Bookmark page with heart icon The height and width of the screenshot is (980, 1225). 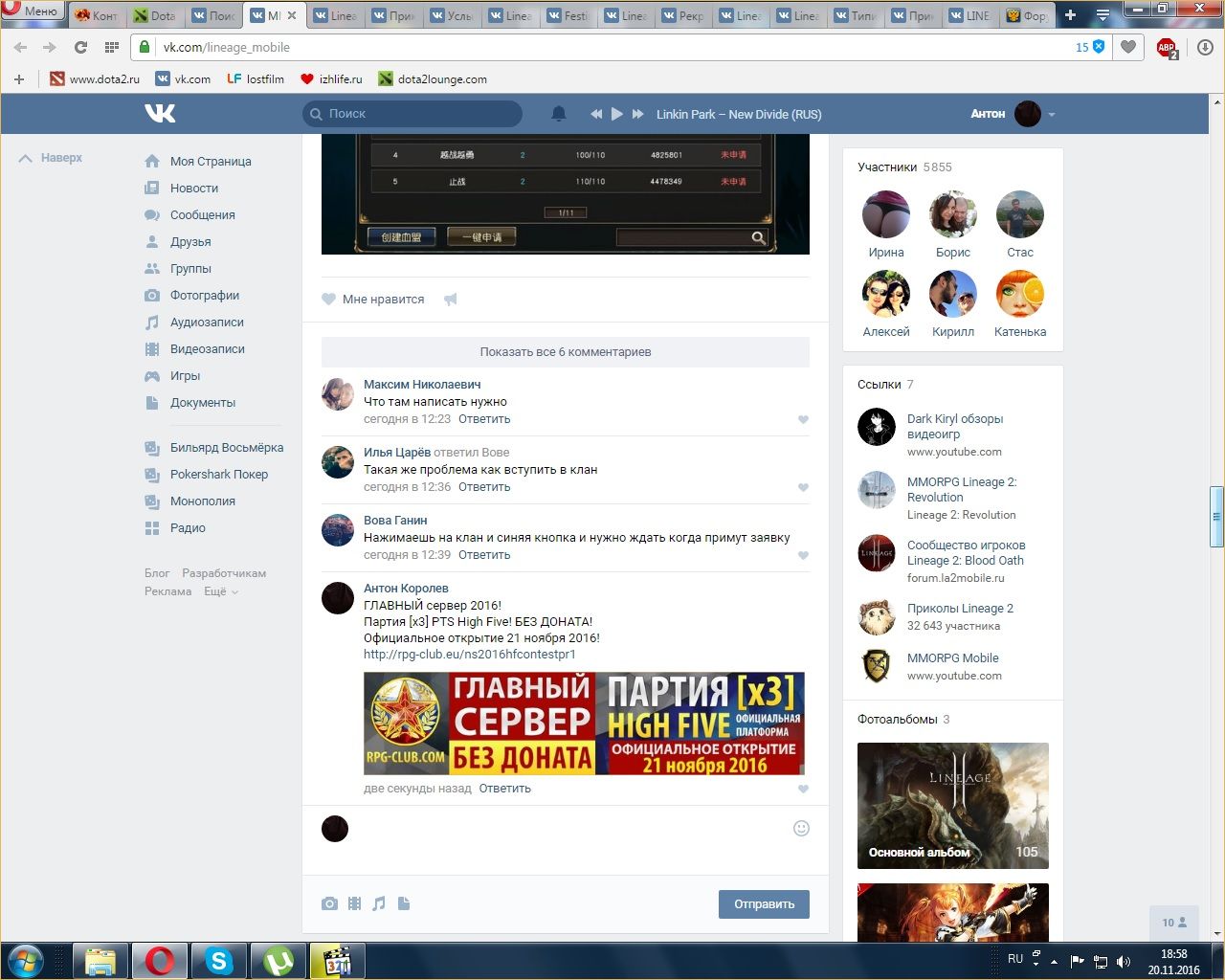1128,47
